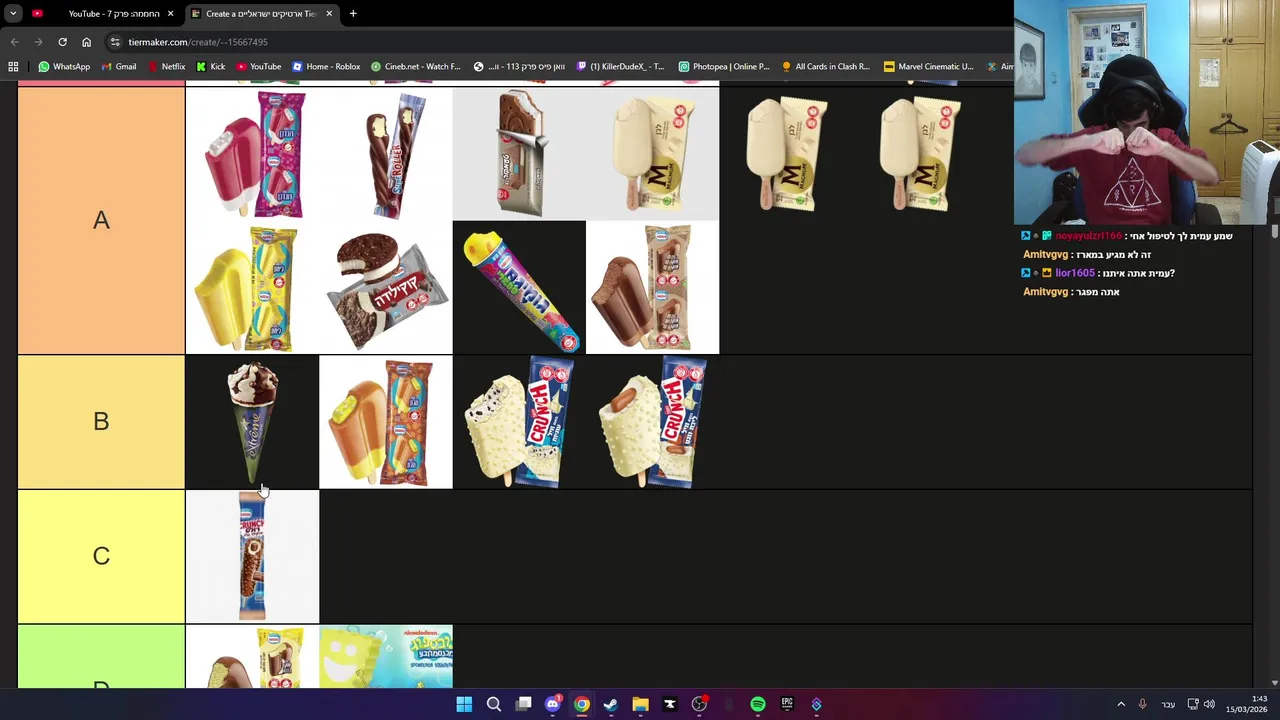This screenshot has height=720, width=1280.
Task: Open Epic Games Launcher from the taskbar
Action: [787, 704]
